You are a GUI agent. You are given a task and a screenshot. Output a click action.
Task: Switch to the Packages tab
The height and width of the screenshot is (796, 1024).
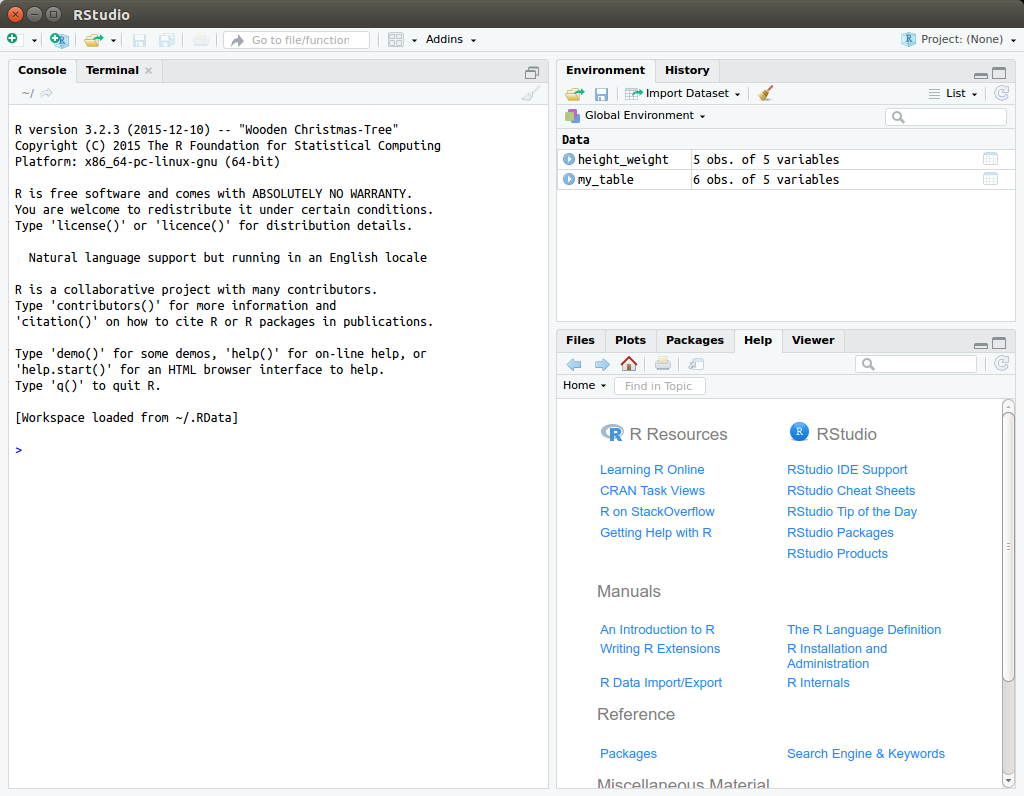pos(694,340)
